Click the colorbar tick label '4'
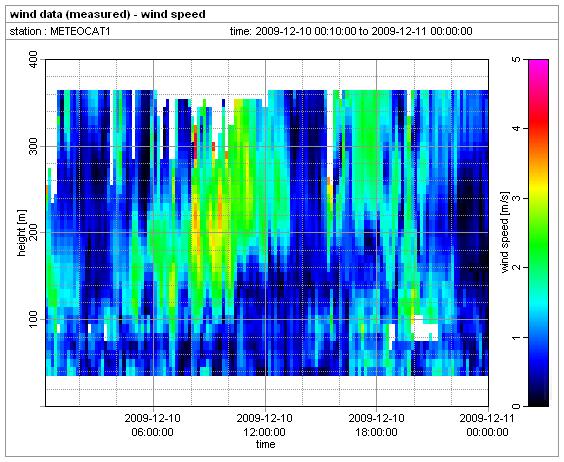The height and width of the screenshot is (462, 564). pos(517,128)
